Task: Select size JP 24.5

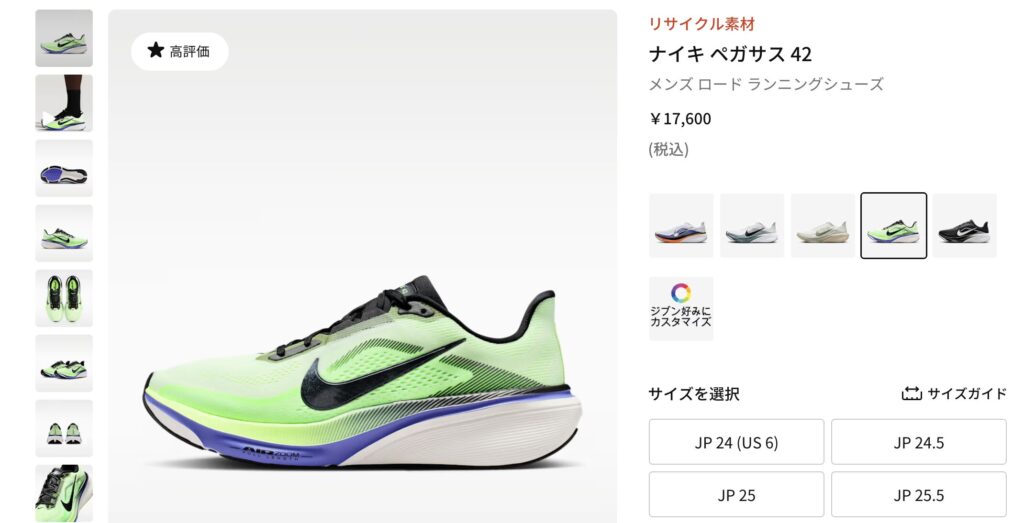Action: pyautogui.click(x=919, y=442)
